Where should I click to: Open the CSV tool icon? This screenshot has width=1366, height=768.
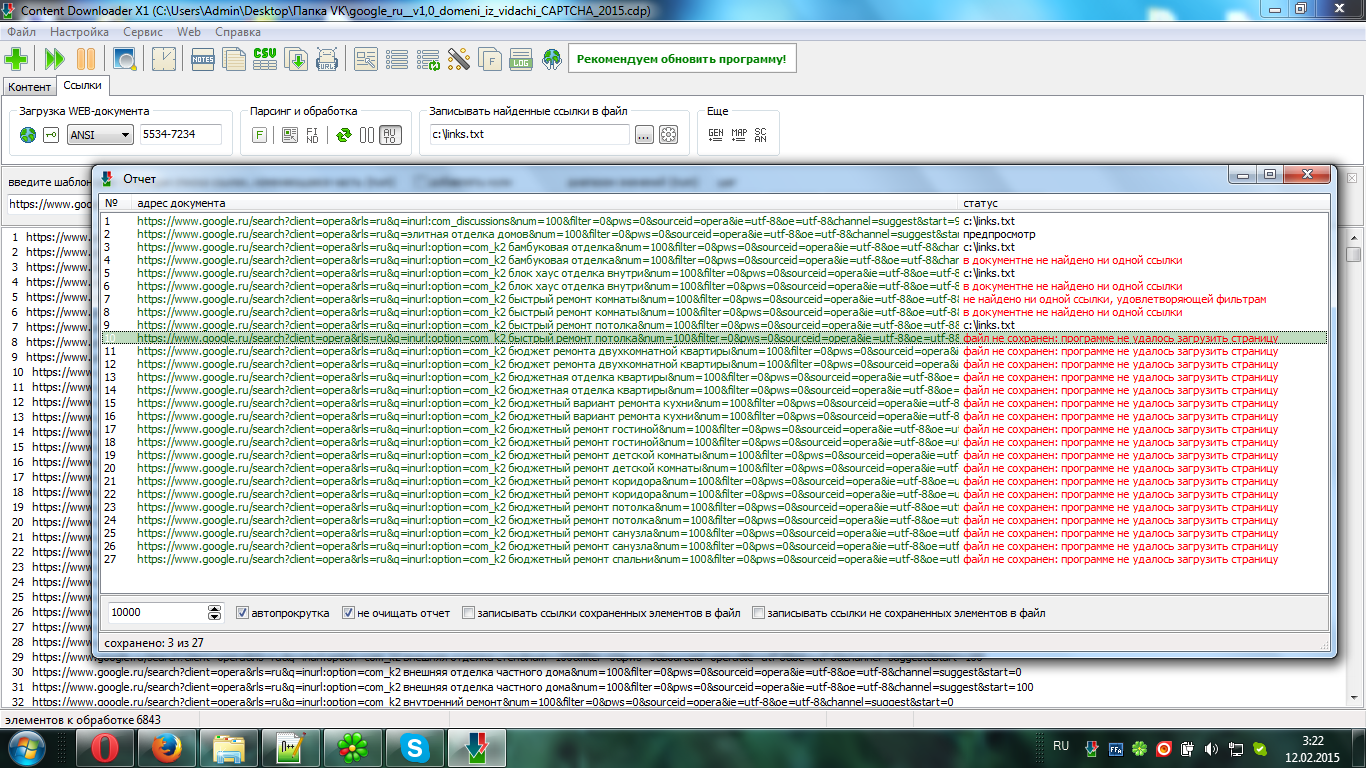point(265,59)
